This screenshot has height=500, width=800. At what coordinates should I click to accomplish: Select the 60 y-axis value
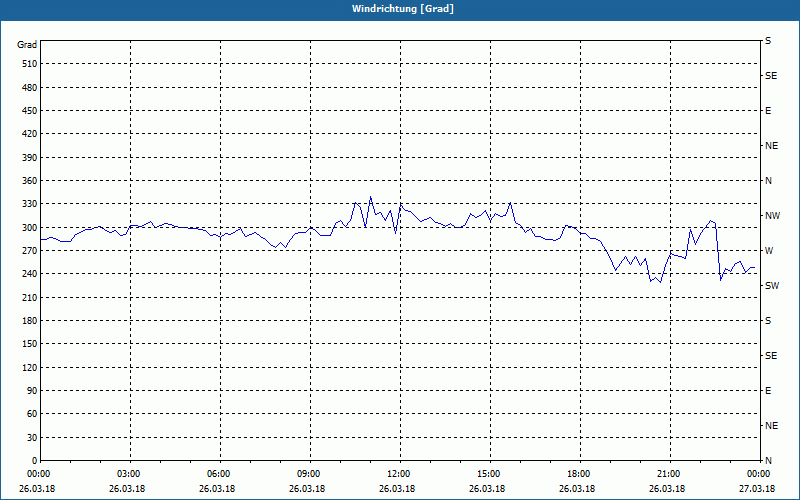point(32,414)
